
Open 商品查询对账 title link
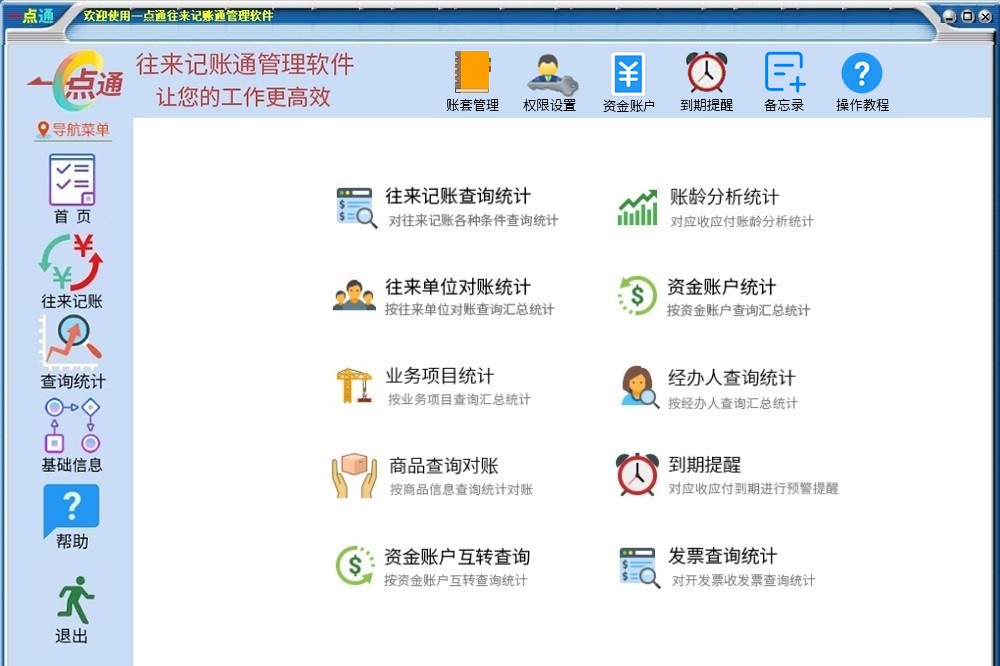444,466
